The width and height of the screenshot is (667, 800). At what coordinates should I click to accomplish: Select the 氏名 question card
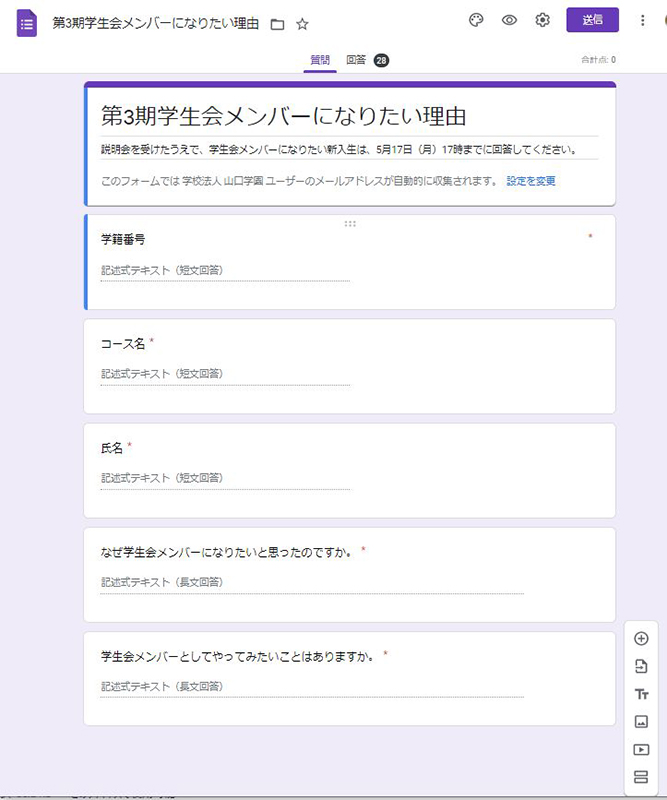[x=350, y=470]
